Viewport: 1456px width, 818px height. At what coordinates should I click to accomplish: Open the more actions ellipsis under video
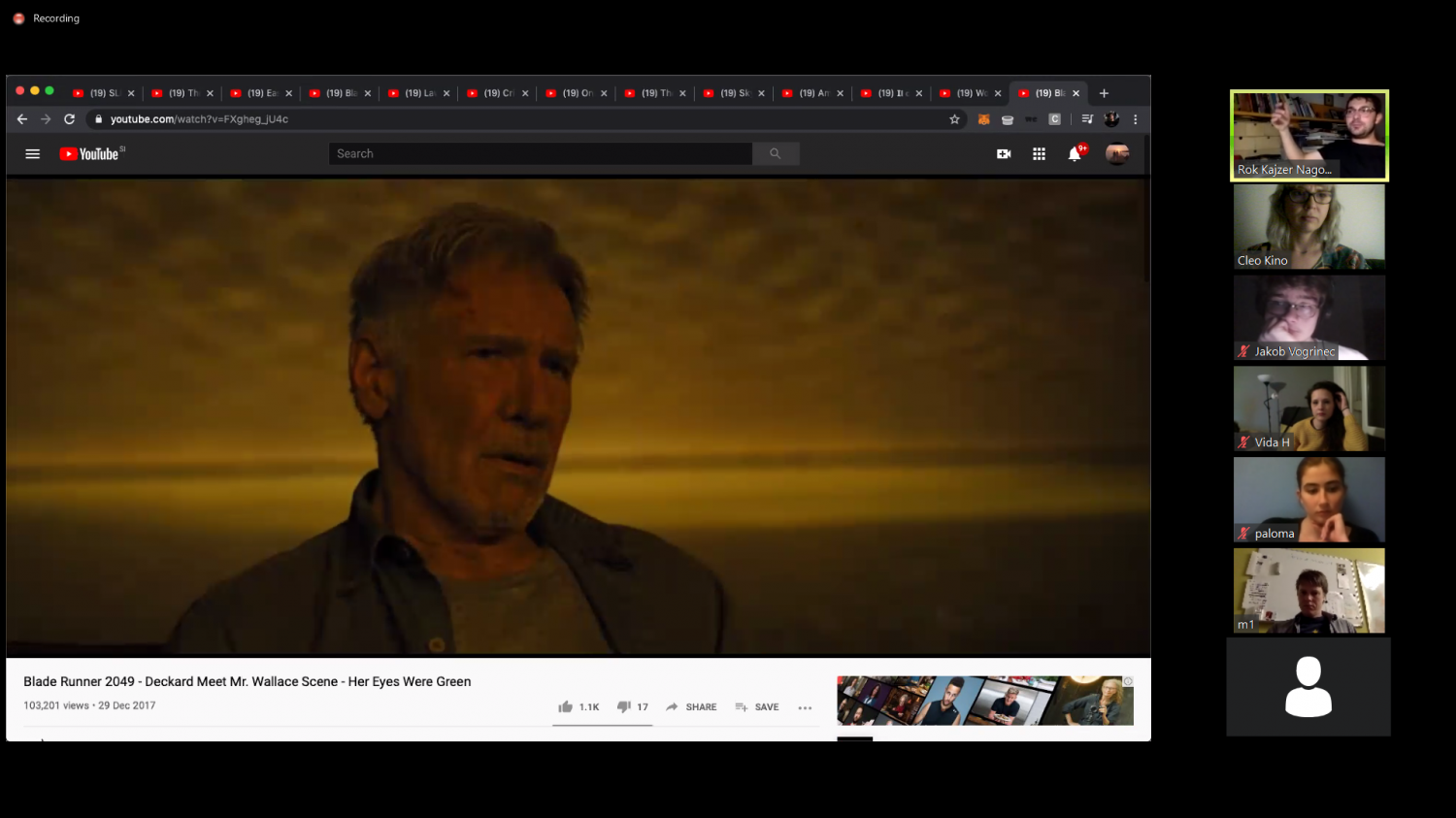click(x=805, y=707)
